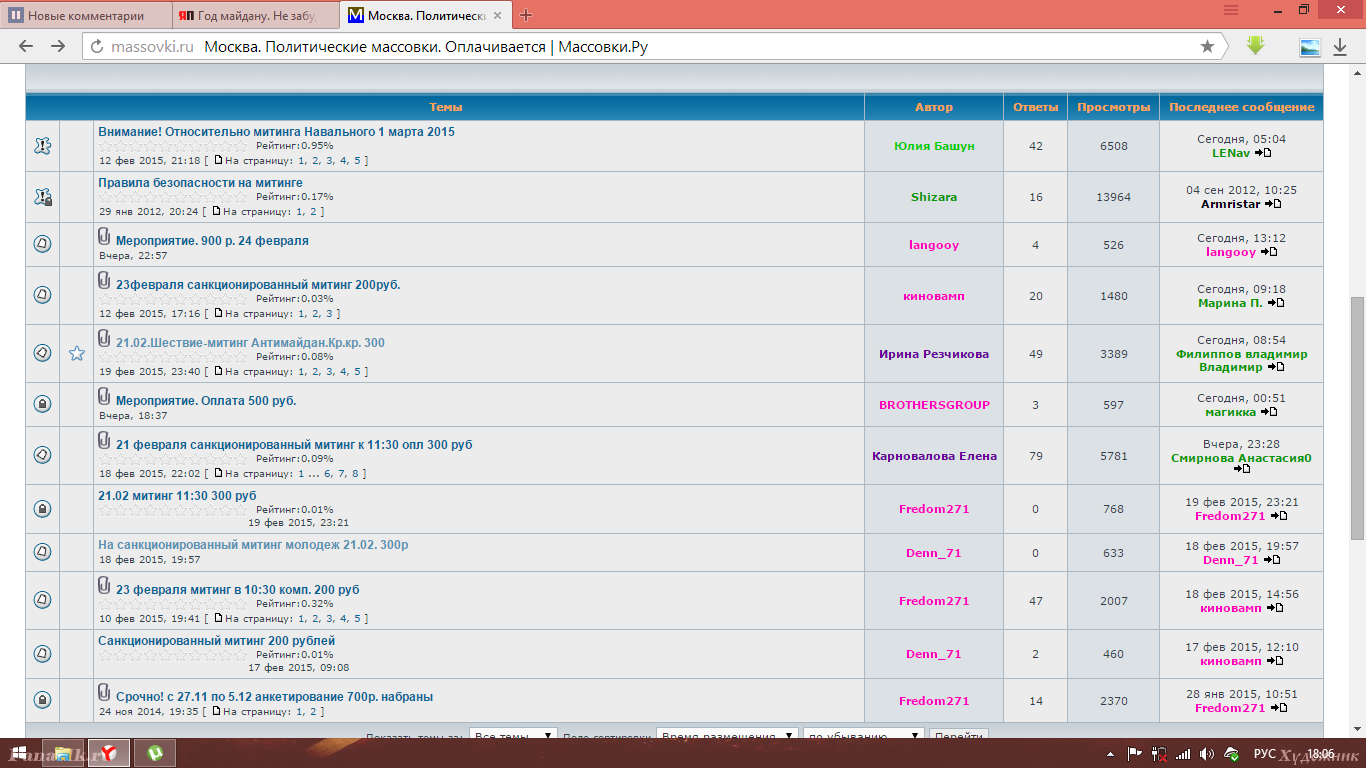Screen dimensions: 1366x768
Task: Sort by the 'Просмотры' column header
Action: tap(1113, 107)
